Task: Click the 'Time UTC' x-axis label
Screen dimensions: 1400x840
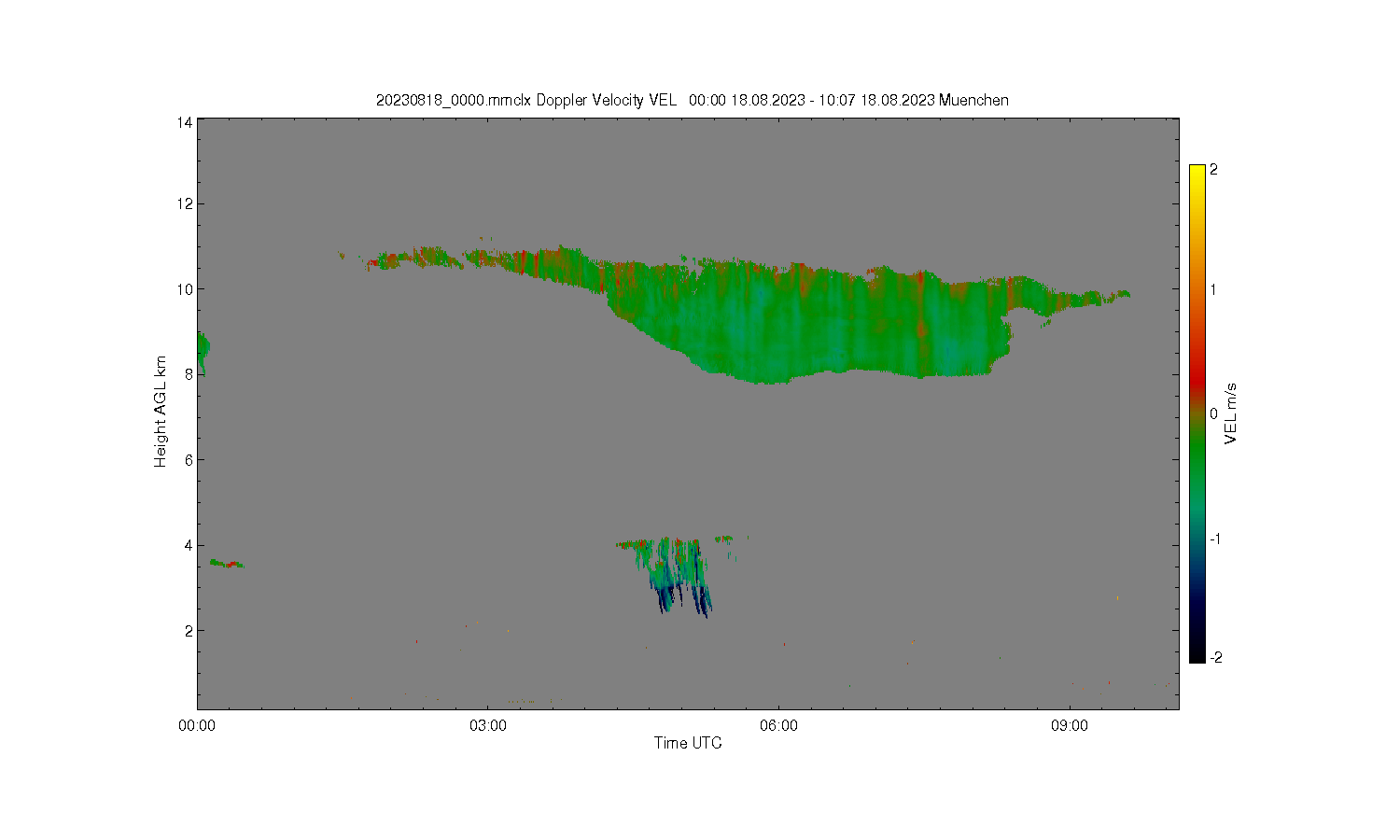Action: (688, 743)
